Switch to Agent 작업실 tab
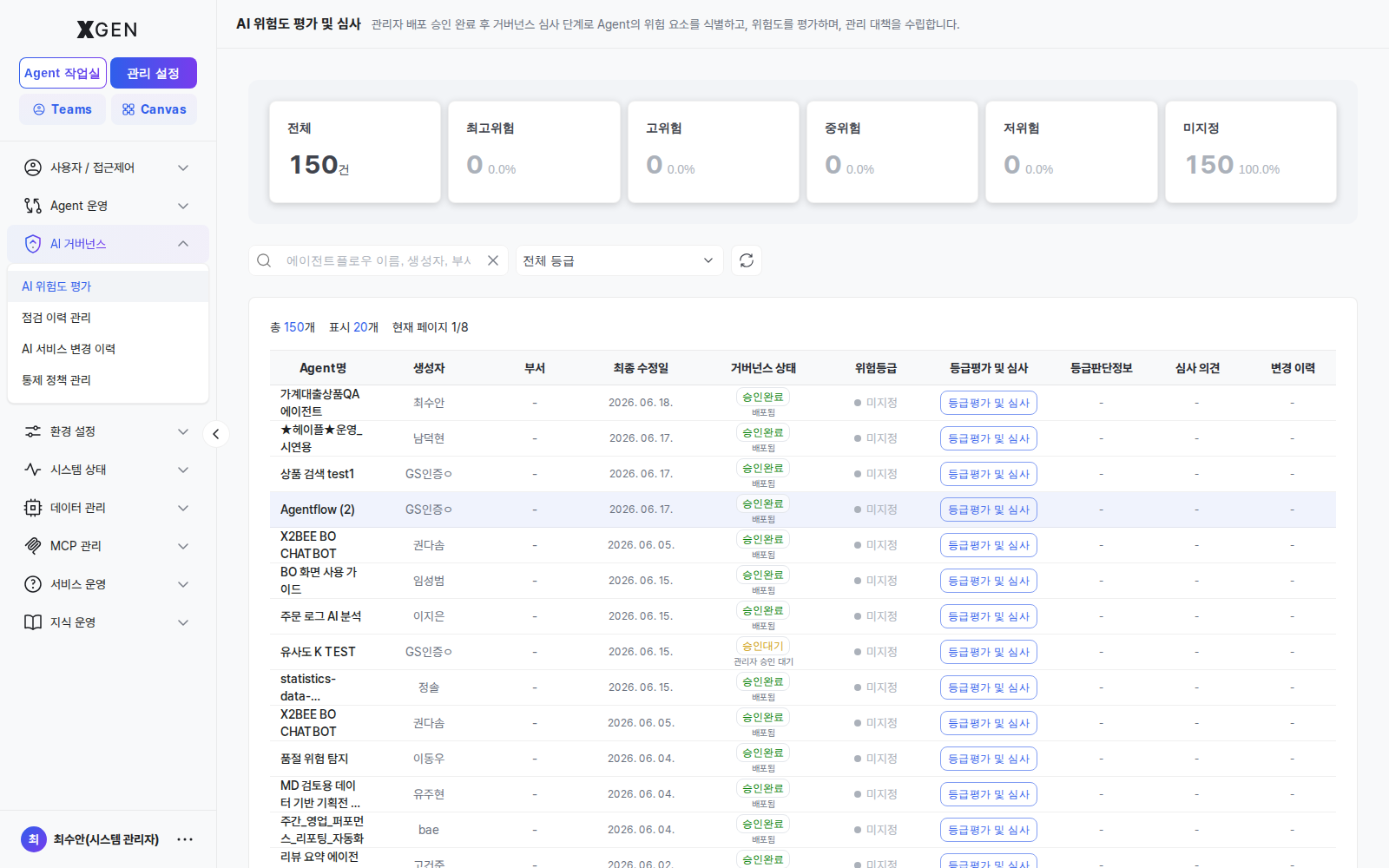The height and width of the screenshot is (868, 1389). (63, 73)
